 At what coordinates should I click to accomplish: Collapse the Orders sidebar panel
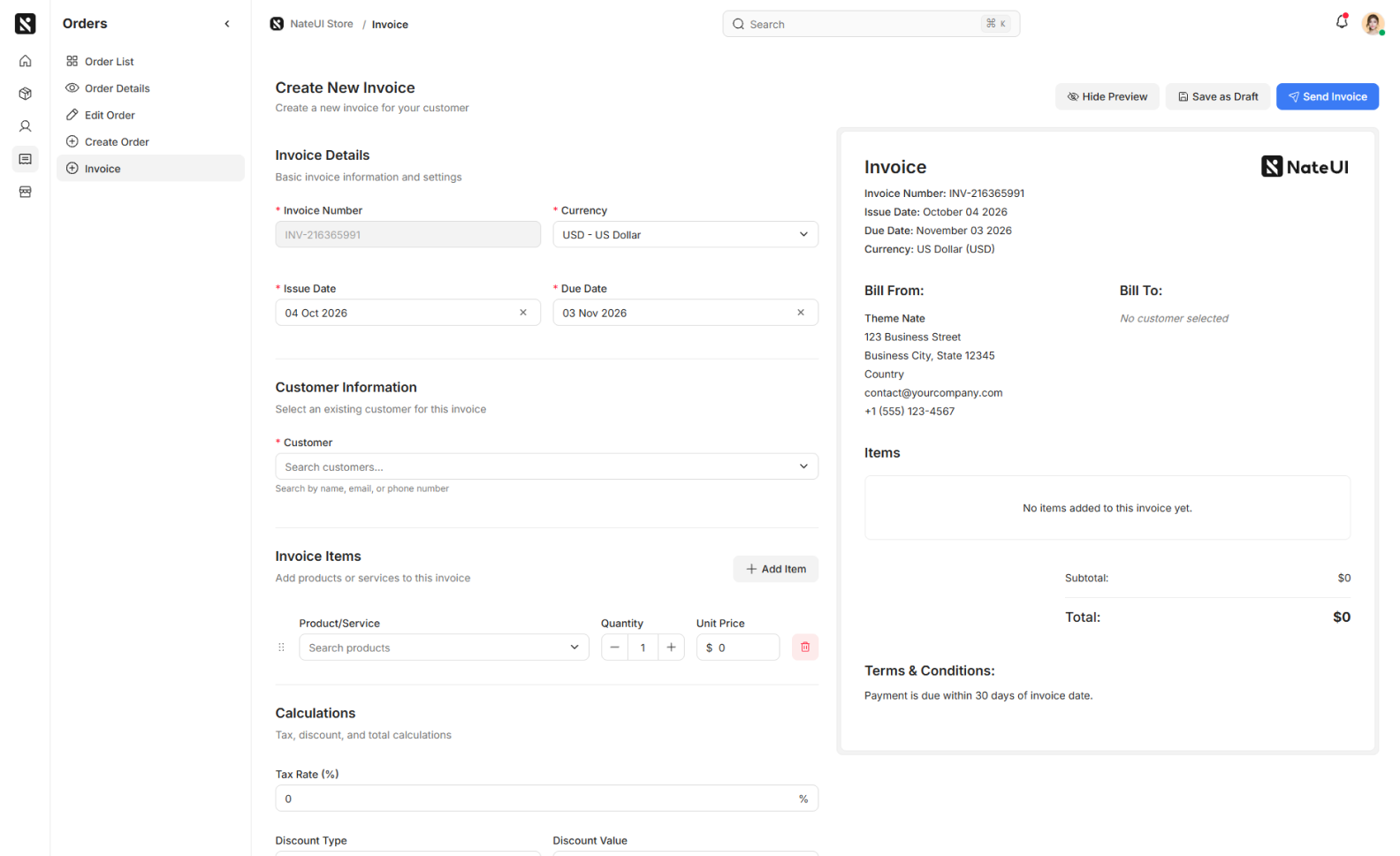click(227, 24)
